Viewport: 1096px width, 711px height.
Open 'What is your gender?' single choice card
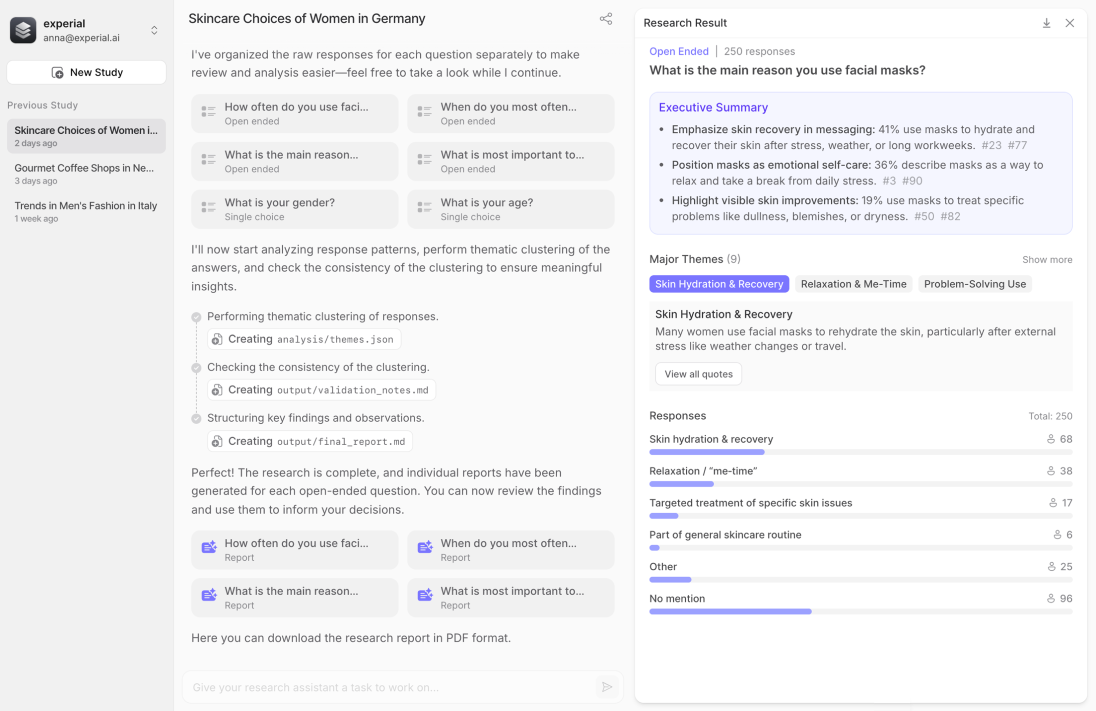(295, 209)
